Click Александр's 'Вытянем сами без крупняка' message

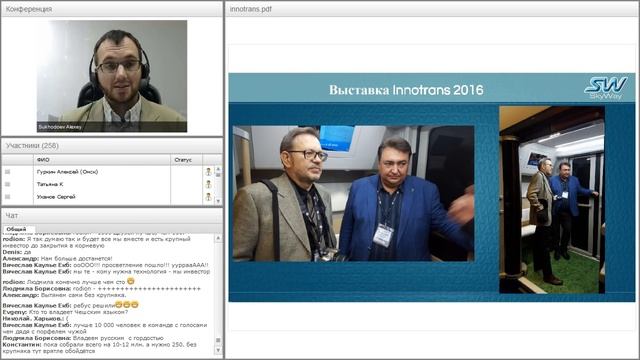pyautogui.click(x=64, y=295)
